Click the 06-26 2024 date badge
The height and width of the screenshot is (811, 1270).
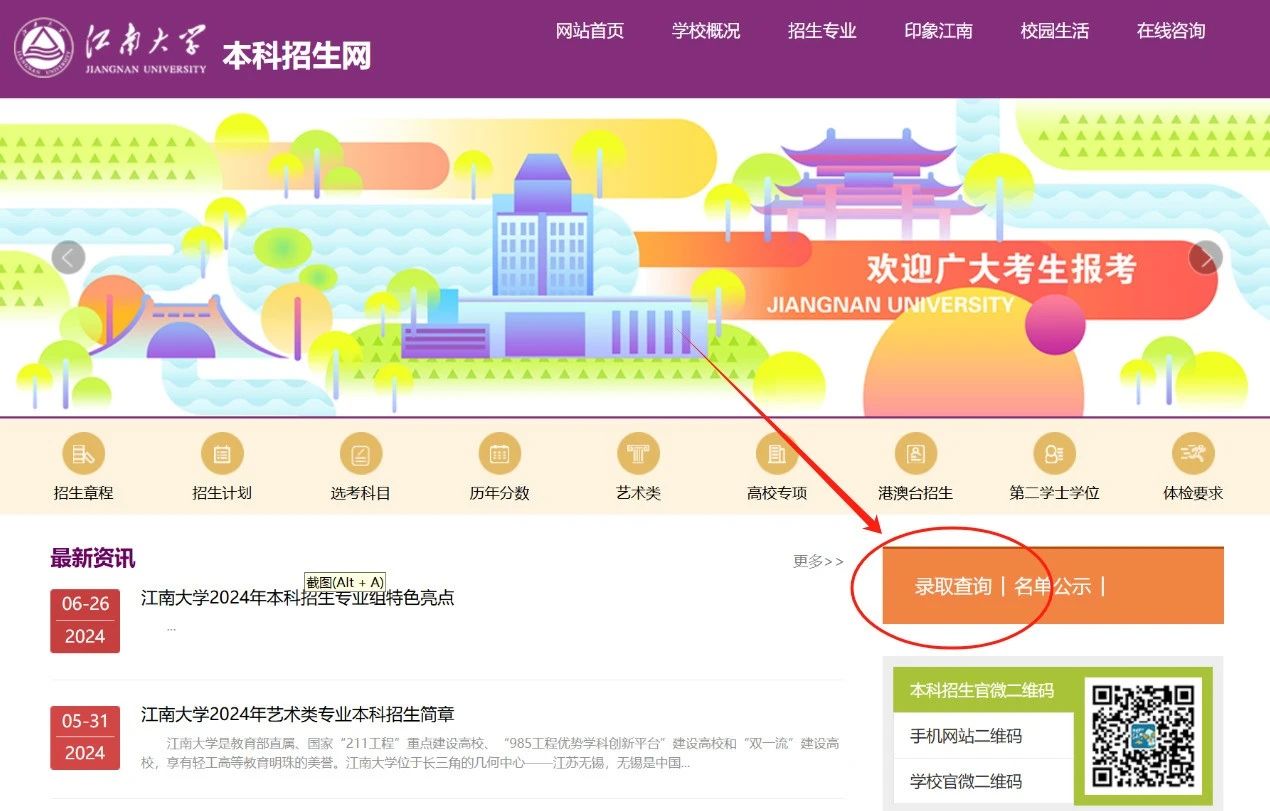tap(85, 621)
